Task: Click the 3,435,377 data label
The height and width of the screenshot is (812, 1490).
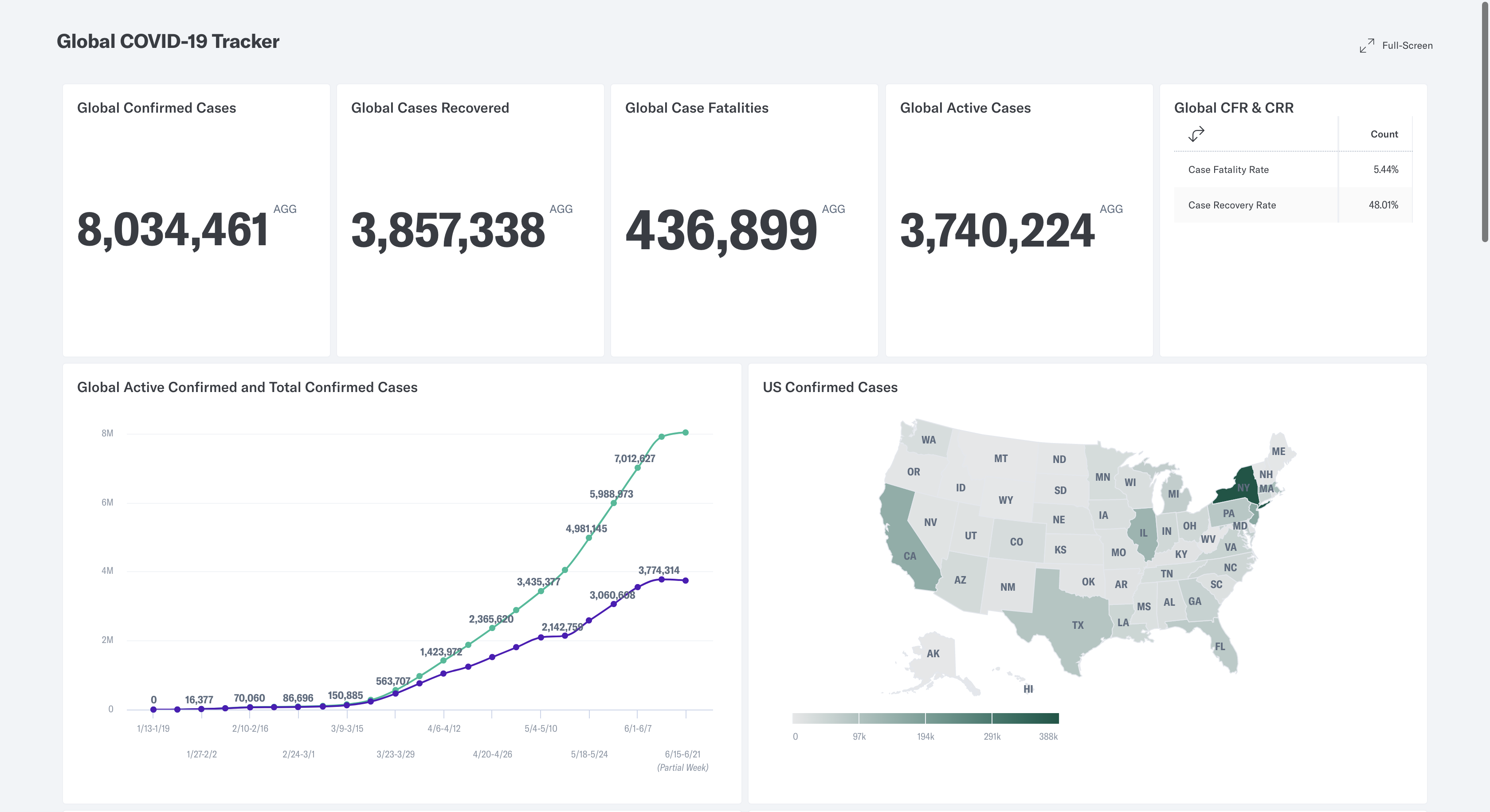Action: pyautogui.click(x=538, y=582)
